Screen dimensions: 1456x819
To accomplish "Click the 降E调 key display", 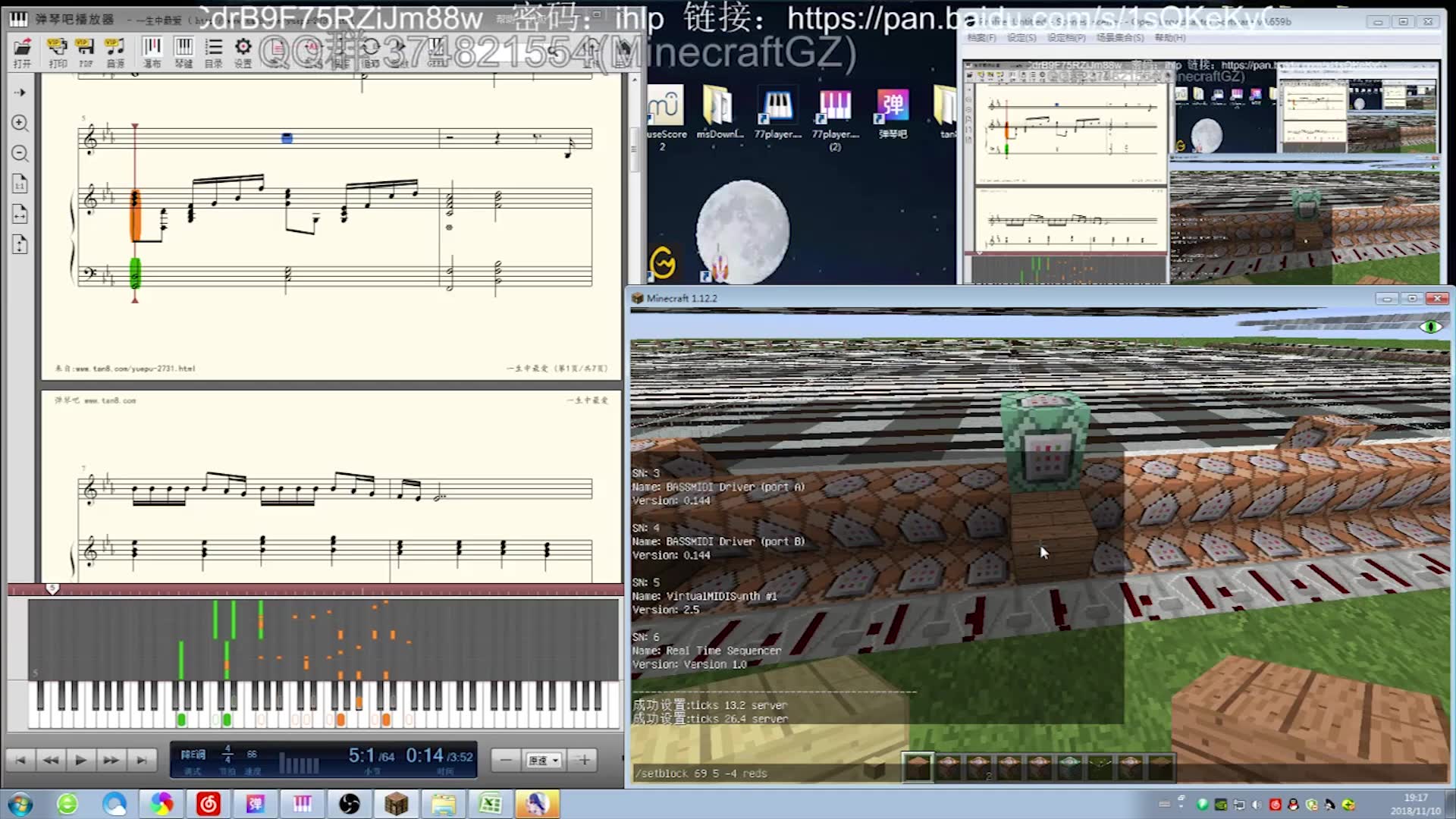I will point(193,755).
